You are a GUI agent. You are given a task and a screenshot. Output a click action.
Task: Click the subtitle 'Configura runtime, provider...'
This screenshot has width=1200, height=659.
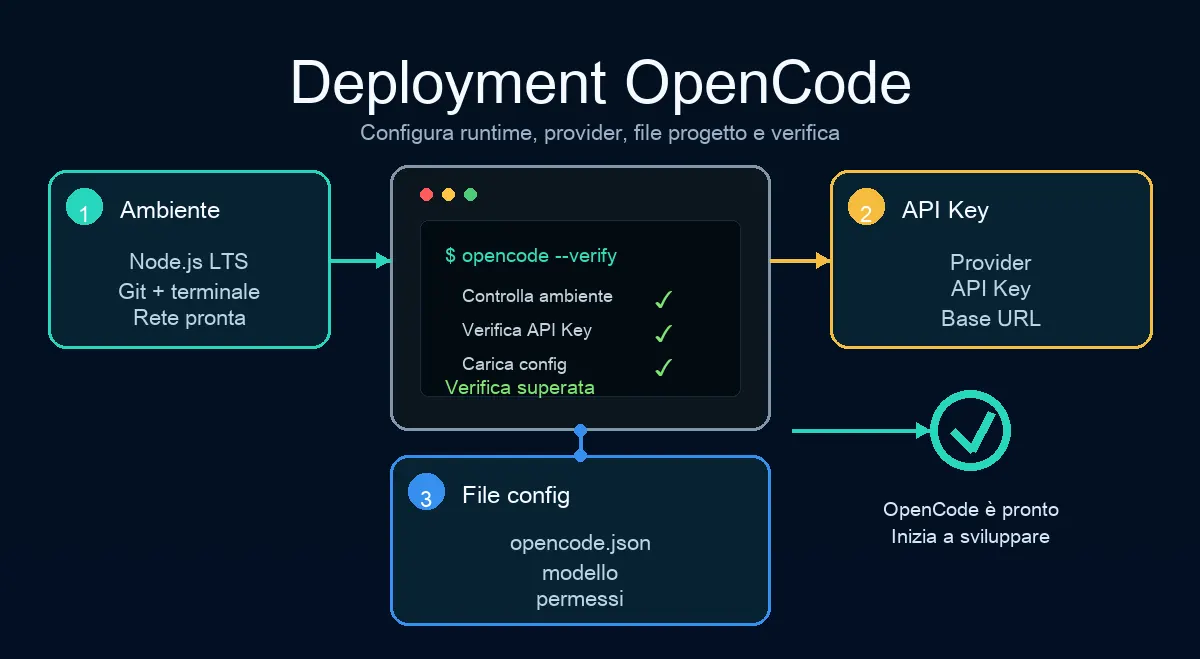coord(600,133)
